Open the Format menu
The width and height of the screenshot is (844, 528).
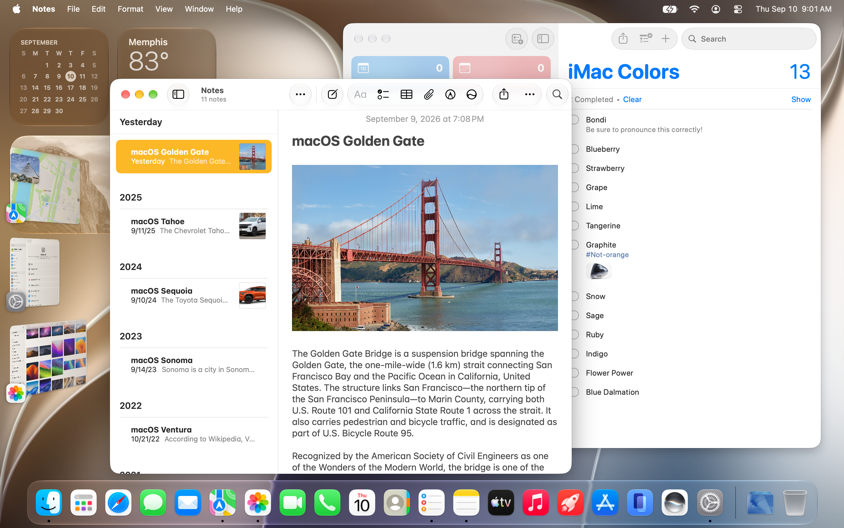coord(130,9)
